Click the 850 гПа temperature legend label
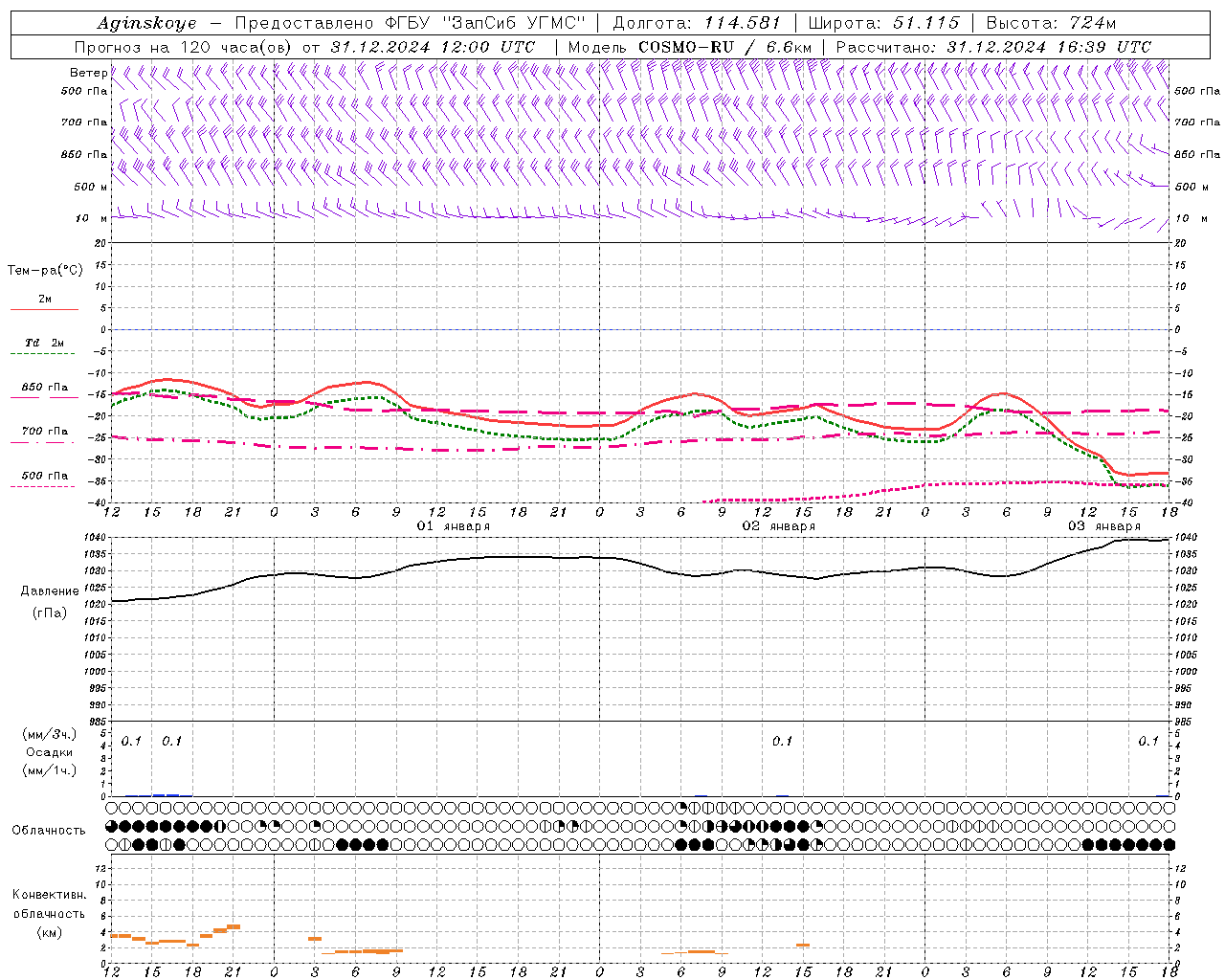 click(45, 388)
